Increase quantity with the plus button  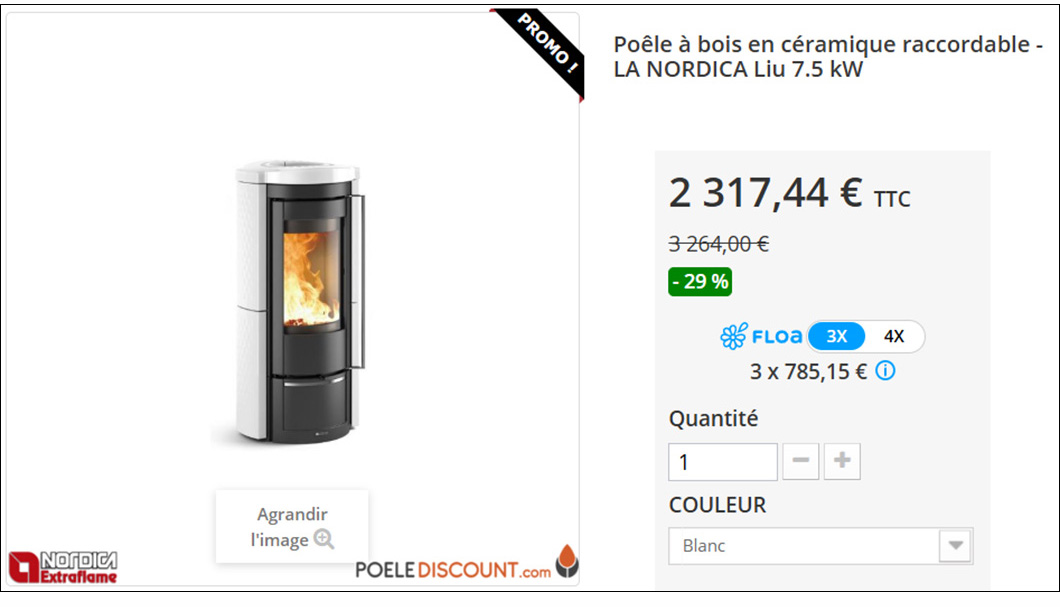(842, 461)
